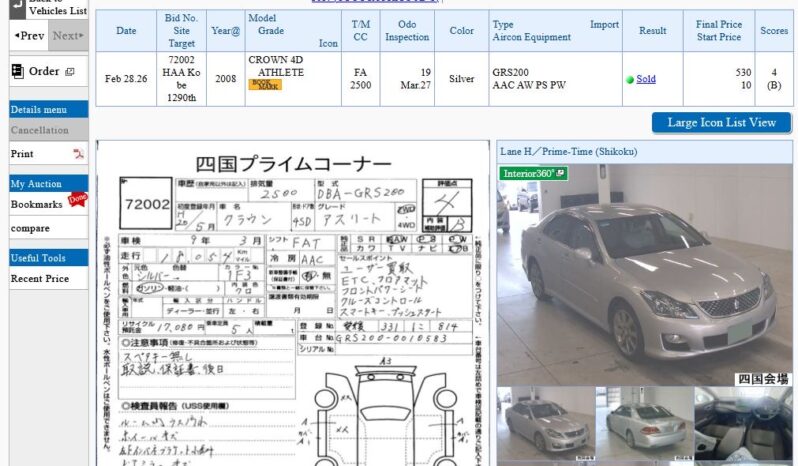Select the rear-view thumbnail photo
798x466 pixels.
644,425
